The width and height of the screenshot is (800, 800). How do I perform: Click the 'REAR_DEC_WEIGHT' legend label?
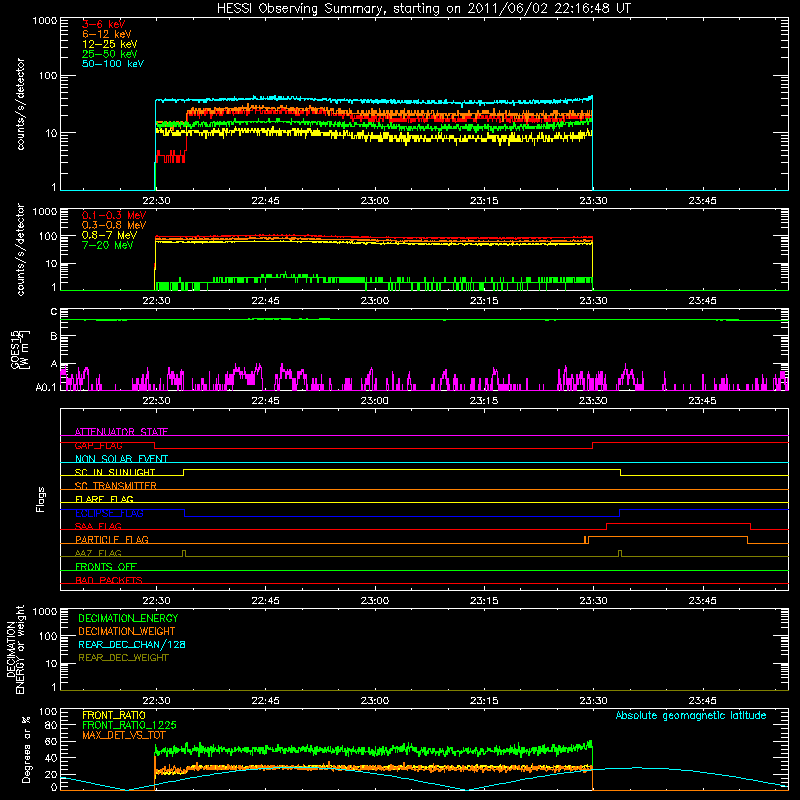point(123,658)
